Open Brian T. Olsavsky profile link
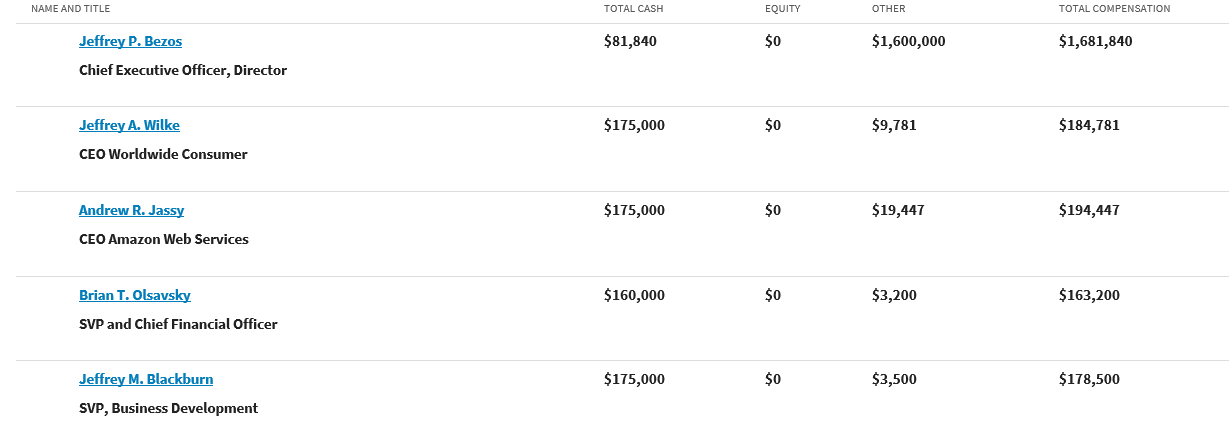This screenshot has width=1229, height=423. [135, 295]
